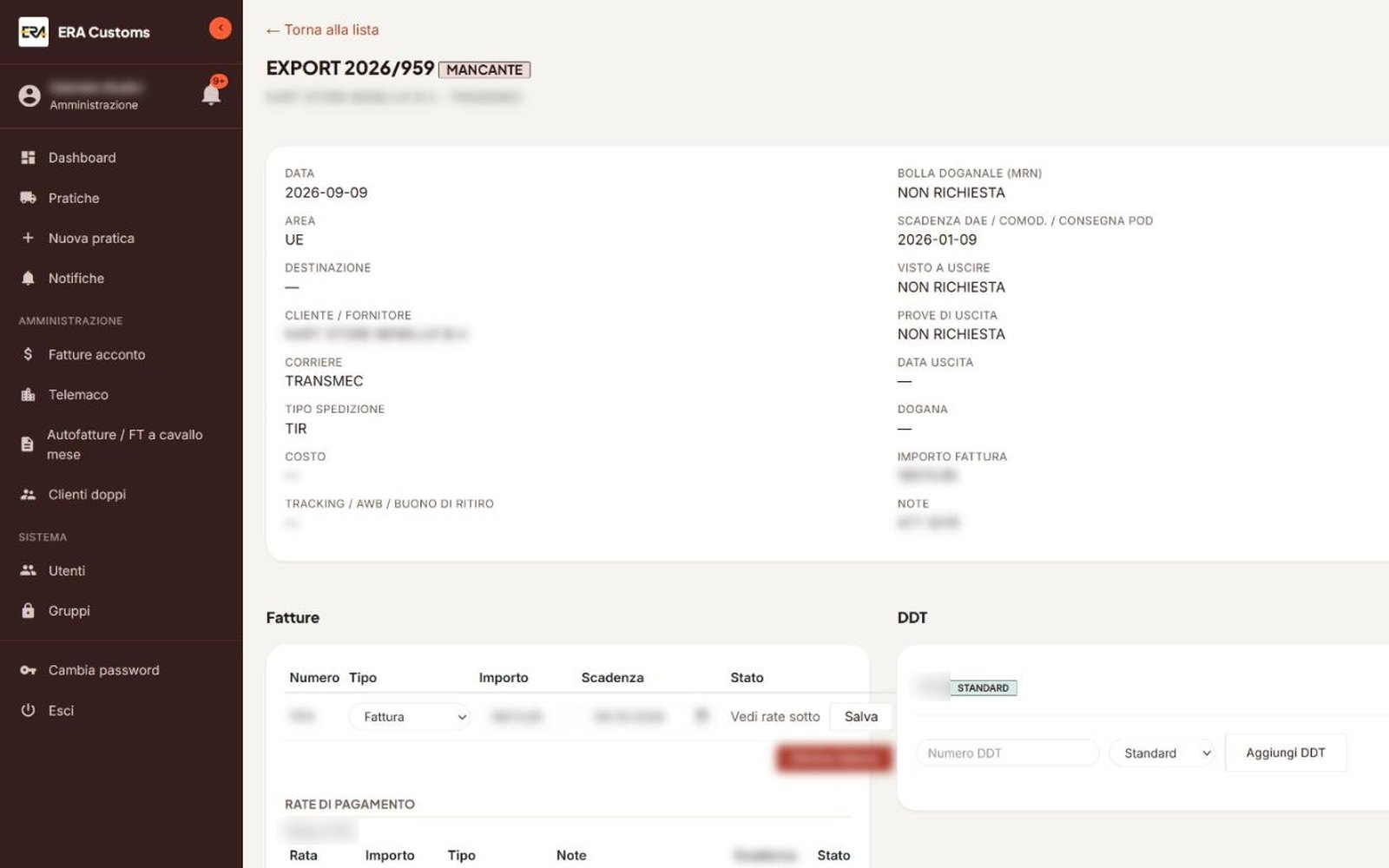Image resolution: width=1389 pixels, height=868 pixels.
Task: Click the red blurred button under Salva
Action: [833, 759]
